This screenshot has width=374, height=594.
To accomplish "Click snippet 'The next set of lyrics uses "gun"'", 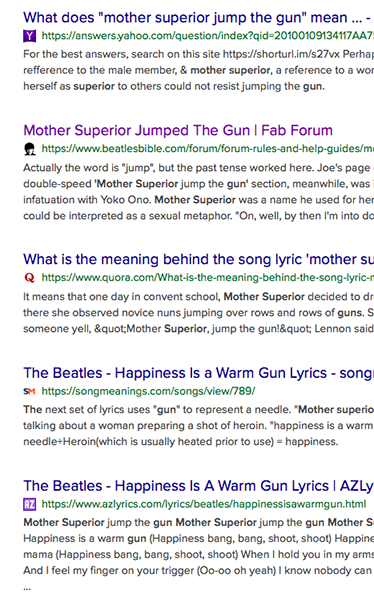I will (101, 410).
